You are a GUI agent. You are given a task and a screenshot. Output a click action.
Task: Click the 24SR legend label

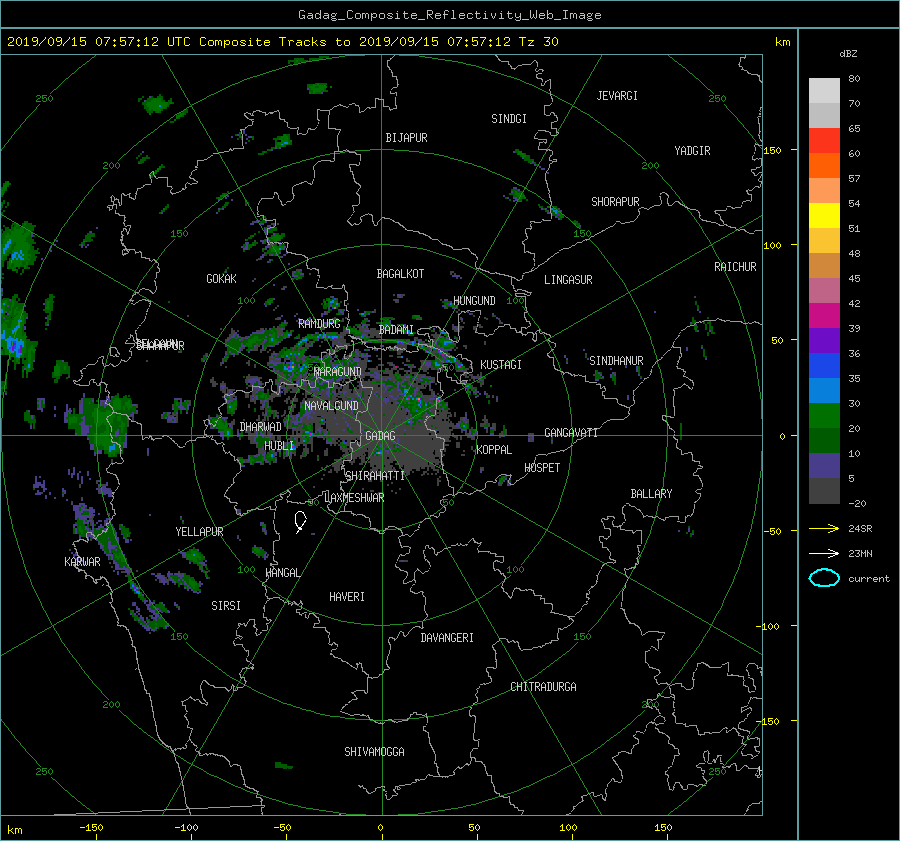(860, 529)
